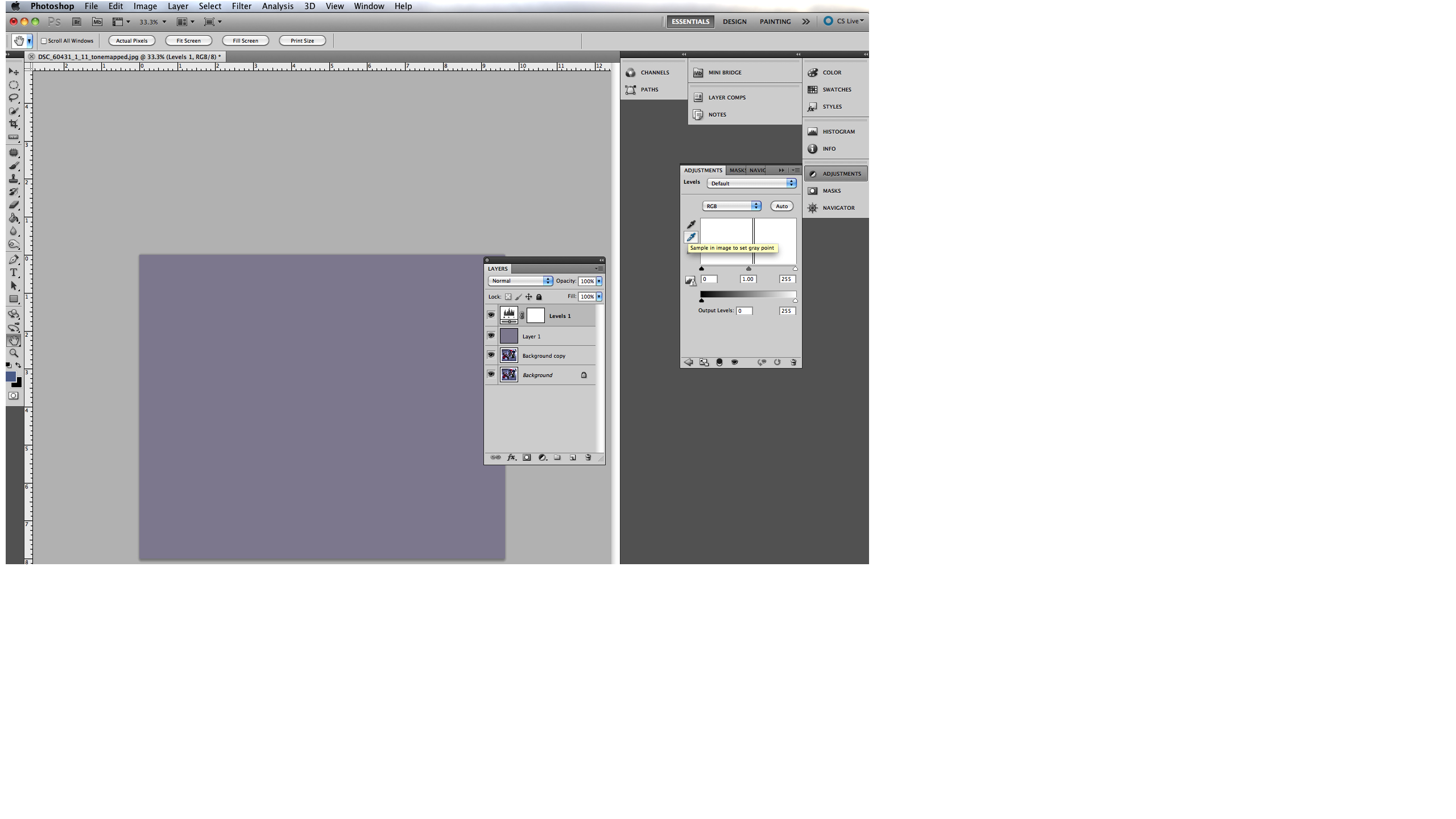This screenshot has width=1456, height=819.
Task: Delete layer via trash icon
Action: pos(588,457)
